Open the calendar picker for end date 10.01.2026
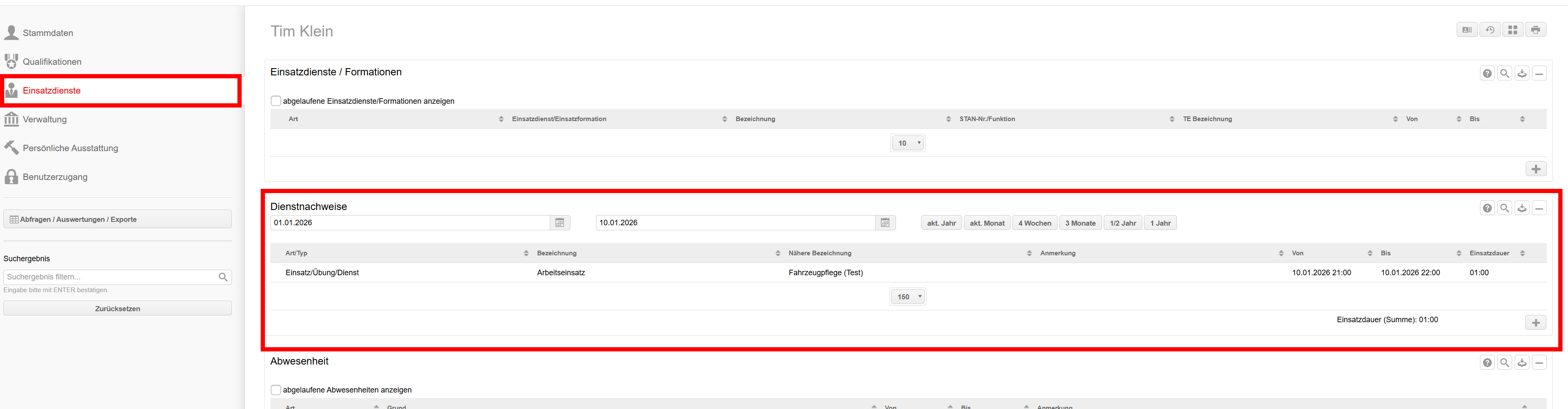Viewport: 1568px width, 409px height. [885, 223]
